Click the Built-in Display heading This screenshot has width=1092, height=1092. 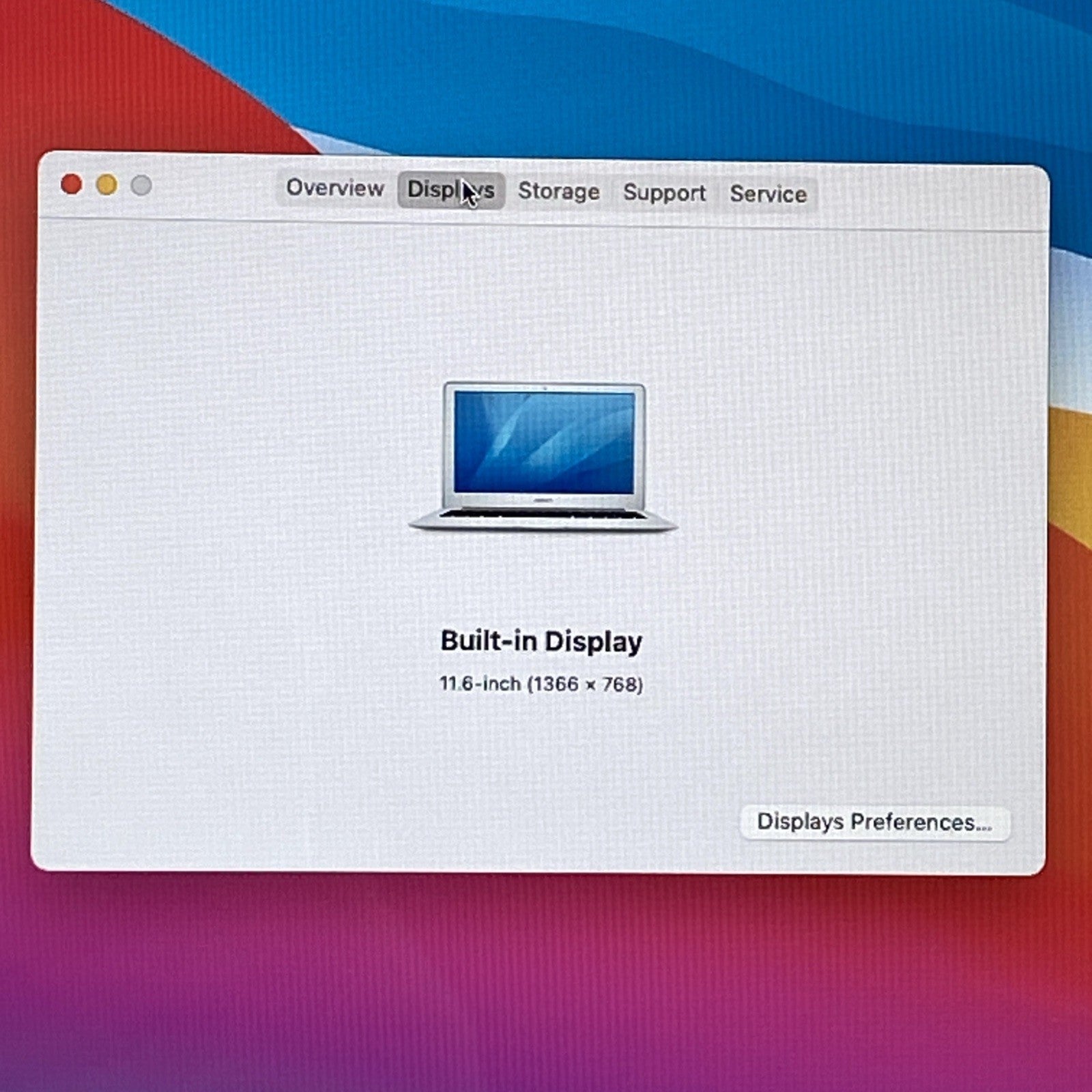(x=541, y=642)
